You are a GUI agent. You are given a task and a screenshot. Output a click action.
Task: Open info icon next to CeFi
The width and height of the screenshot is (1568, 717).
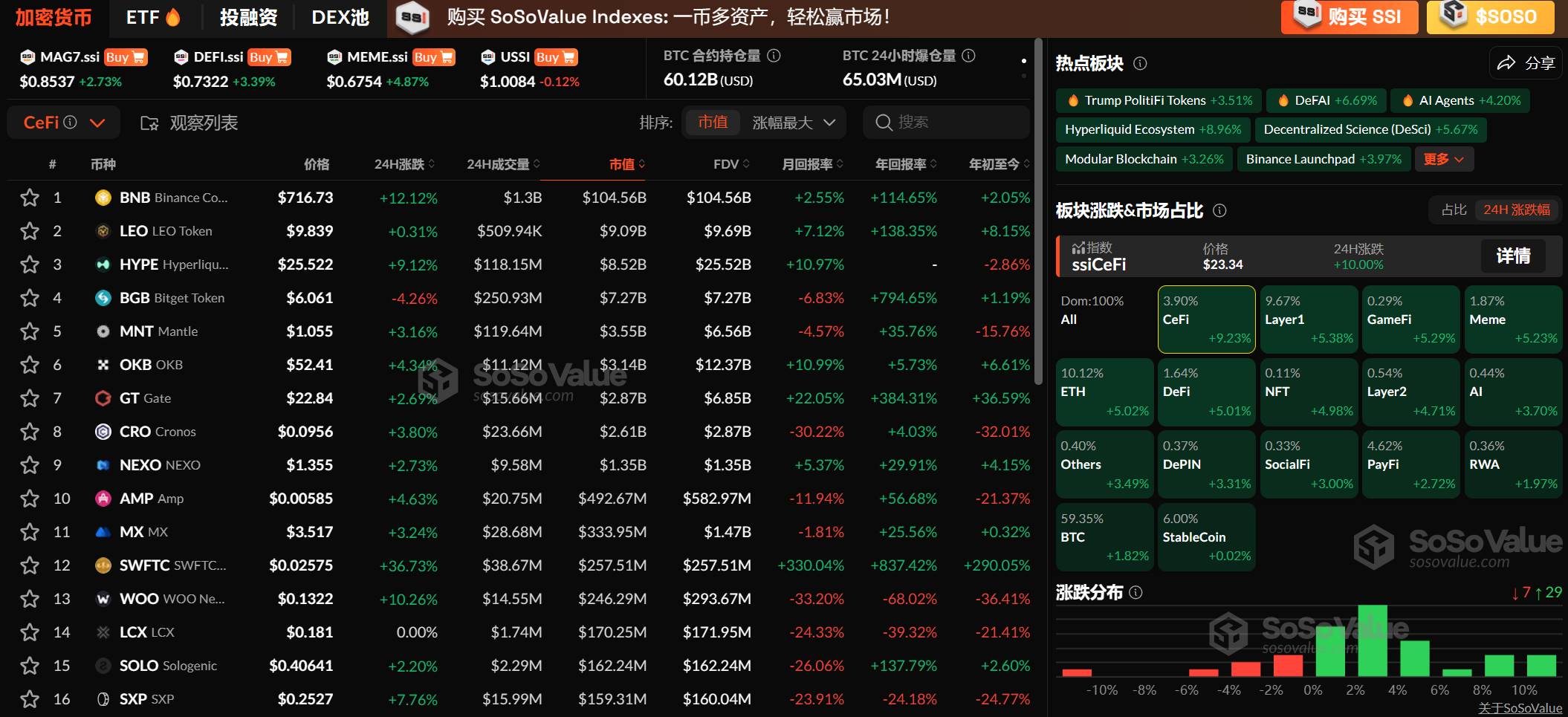[x=70, y=122]
